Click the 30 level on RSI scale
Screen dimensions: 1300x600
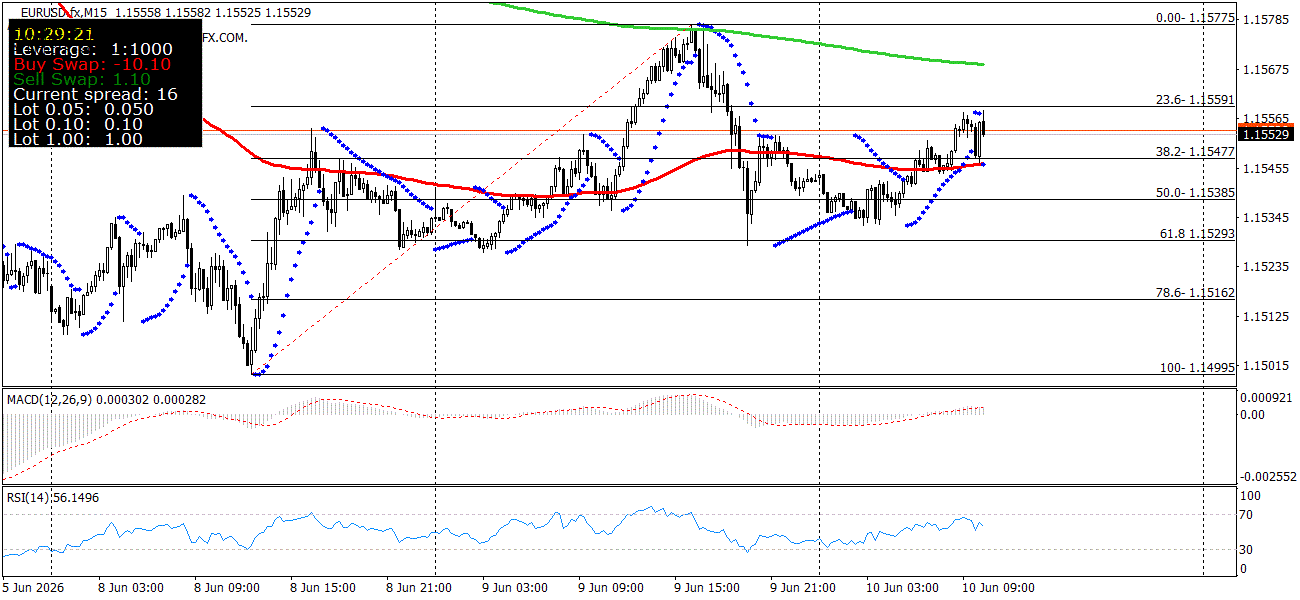[x=1247, y=549]
